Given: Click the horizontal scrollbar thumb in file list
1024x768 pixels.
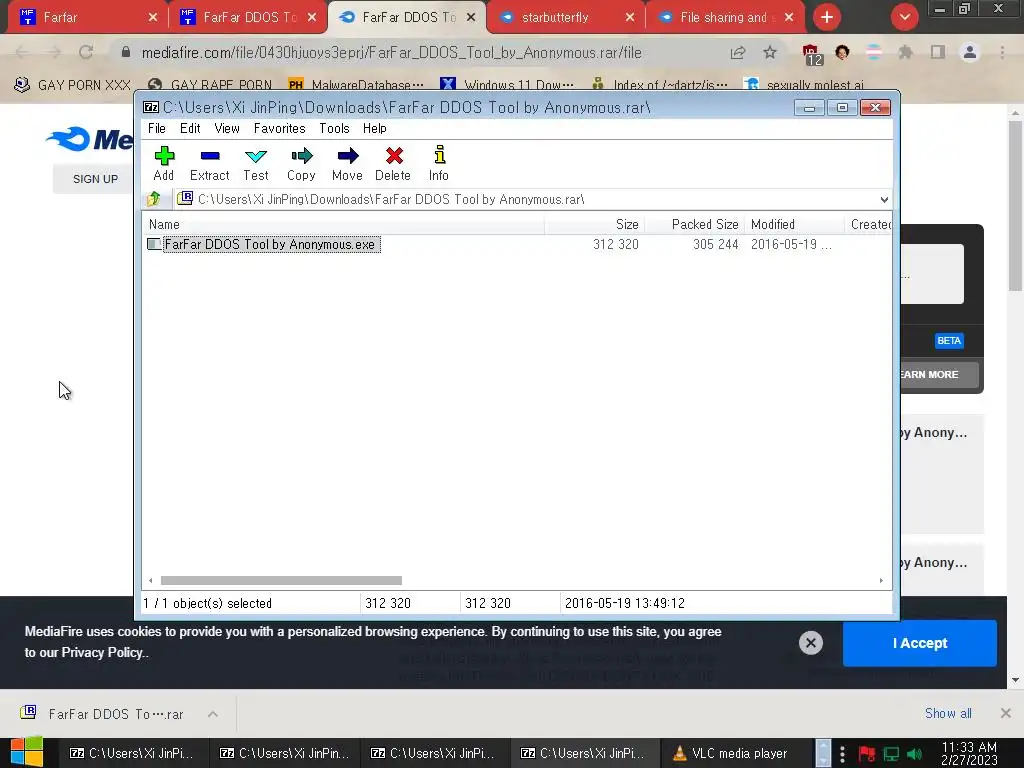Looking at the screenshot, I should tap(281, 581).
